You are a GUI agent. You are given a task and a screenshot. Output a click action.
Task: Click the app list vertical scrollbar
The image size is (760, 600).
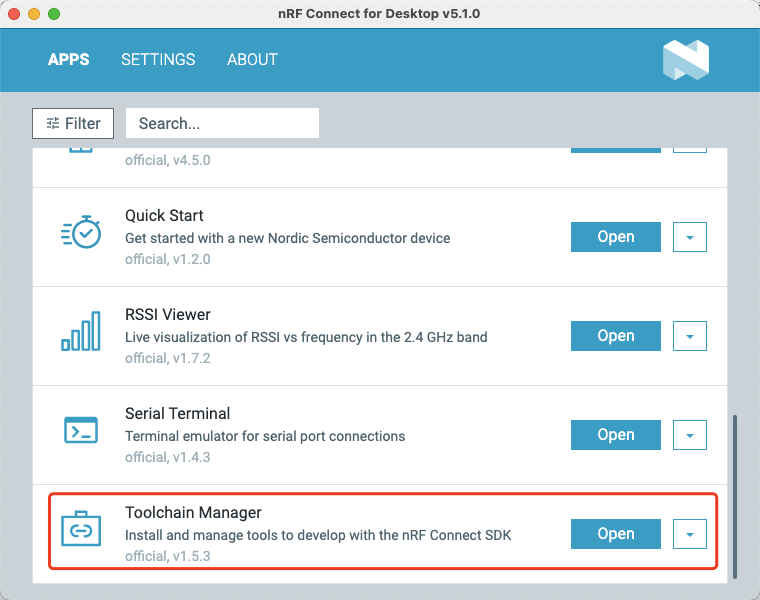(x=735, y=496)
